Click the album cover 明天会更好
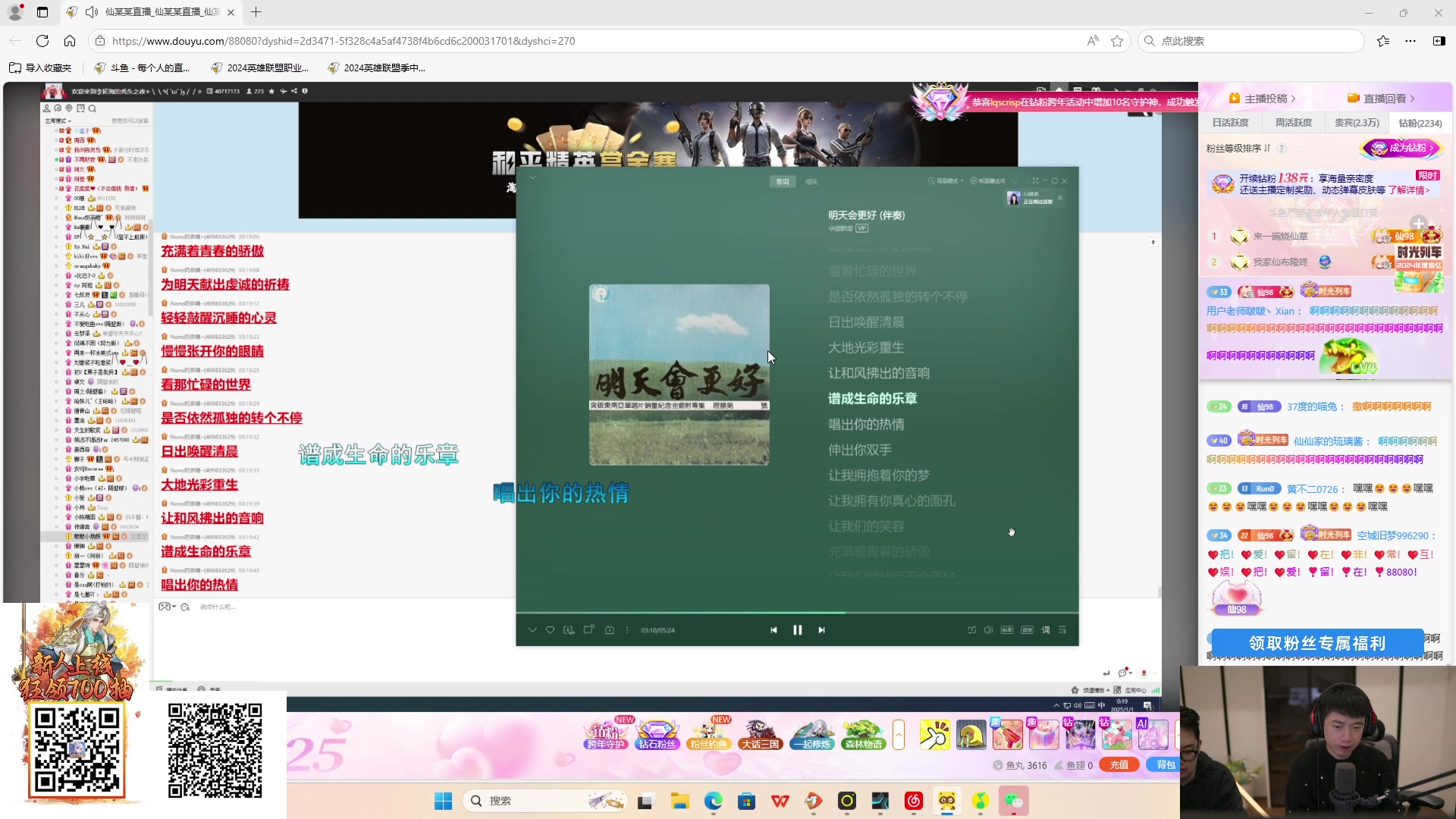This screenshot has width=1456, height=819. [679, 375]
